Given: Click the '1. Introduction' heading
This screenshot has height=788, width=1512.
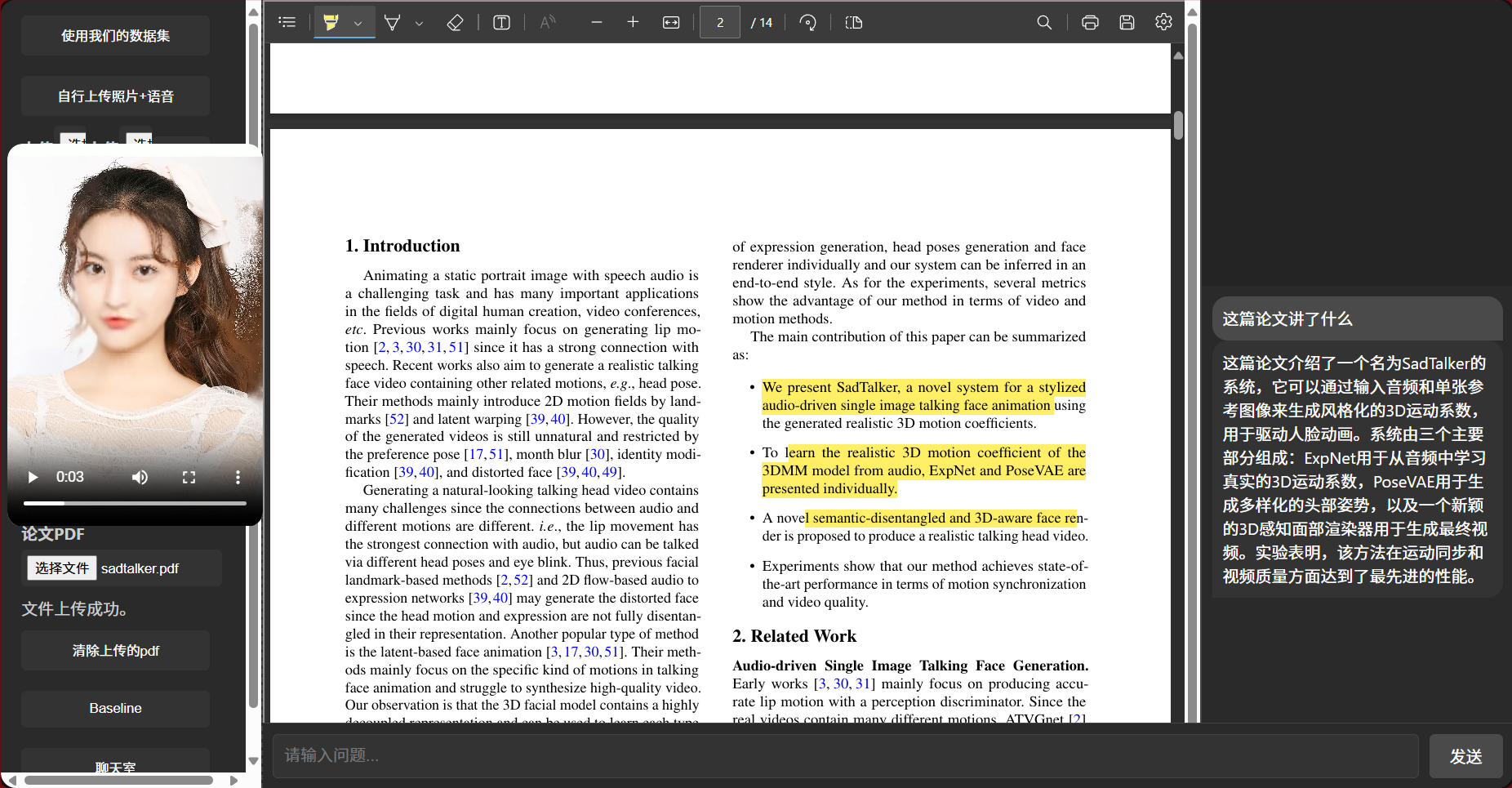Looking at the screenshot, I should tap(402, 246).
